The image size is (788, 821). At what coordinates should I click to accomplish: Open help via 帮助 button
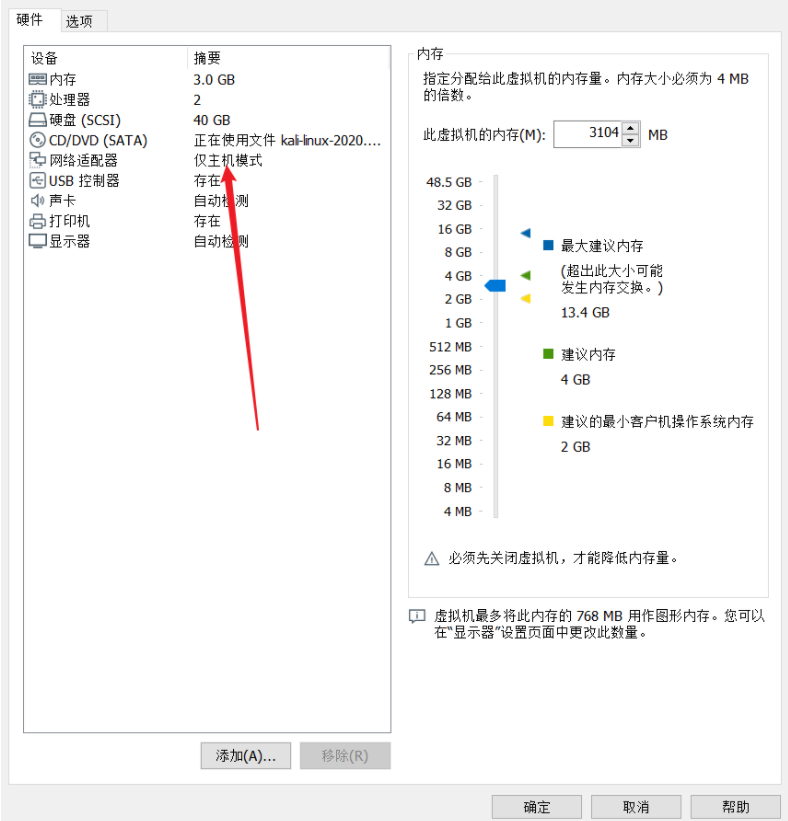tap(736, 807)
